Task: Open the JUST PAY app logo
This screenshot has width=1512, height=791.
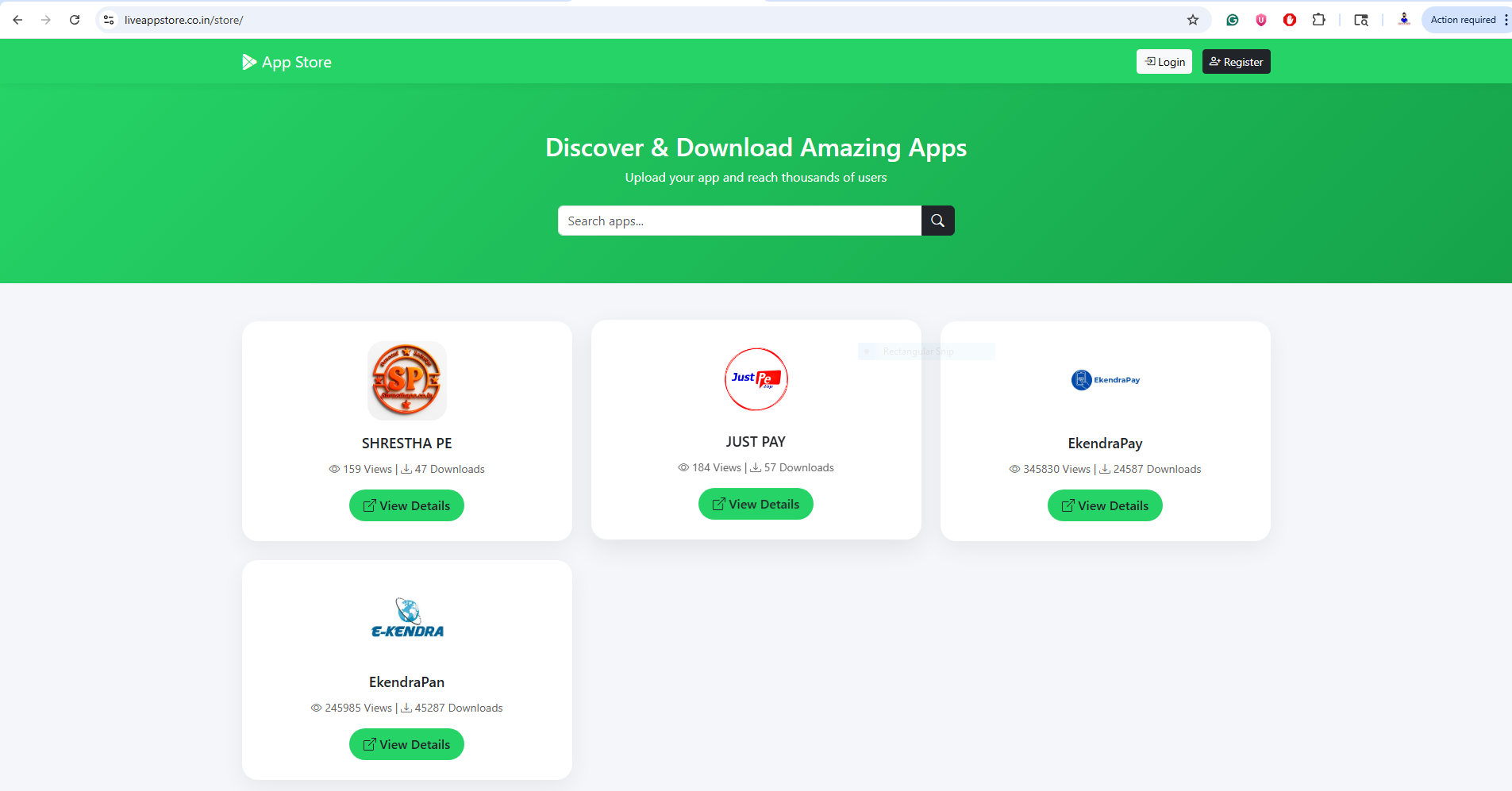Action: pyautogui.click(x=756, y=379)
